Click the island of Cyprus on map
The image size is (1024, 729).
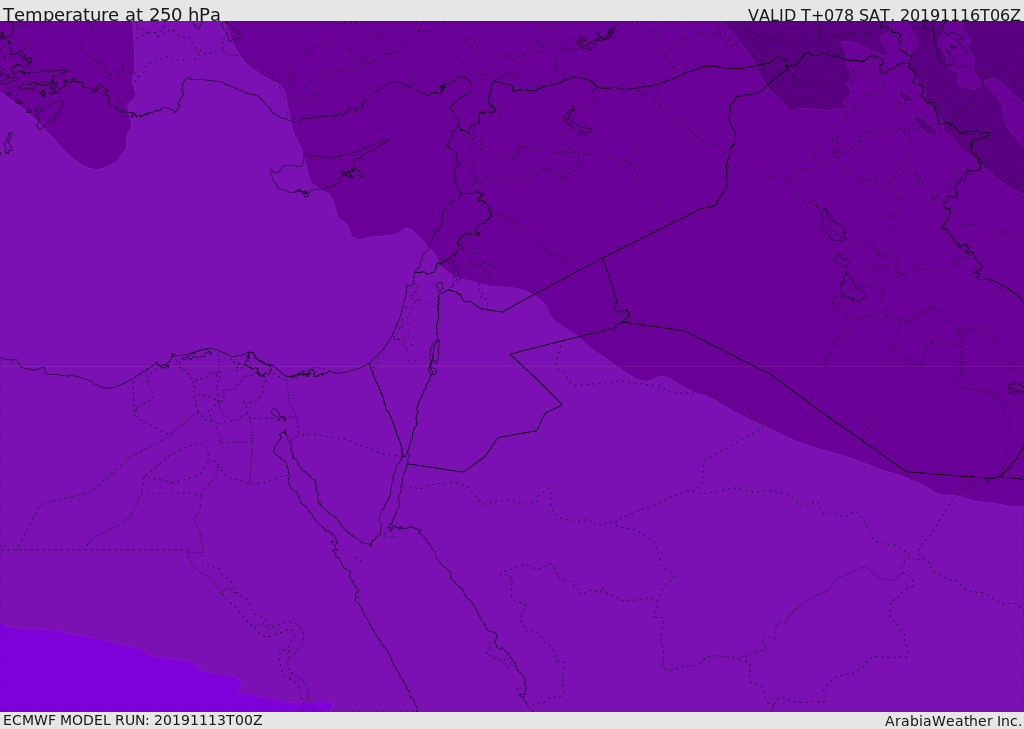(325, 170)
